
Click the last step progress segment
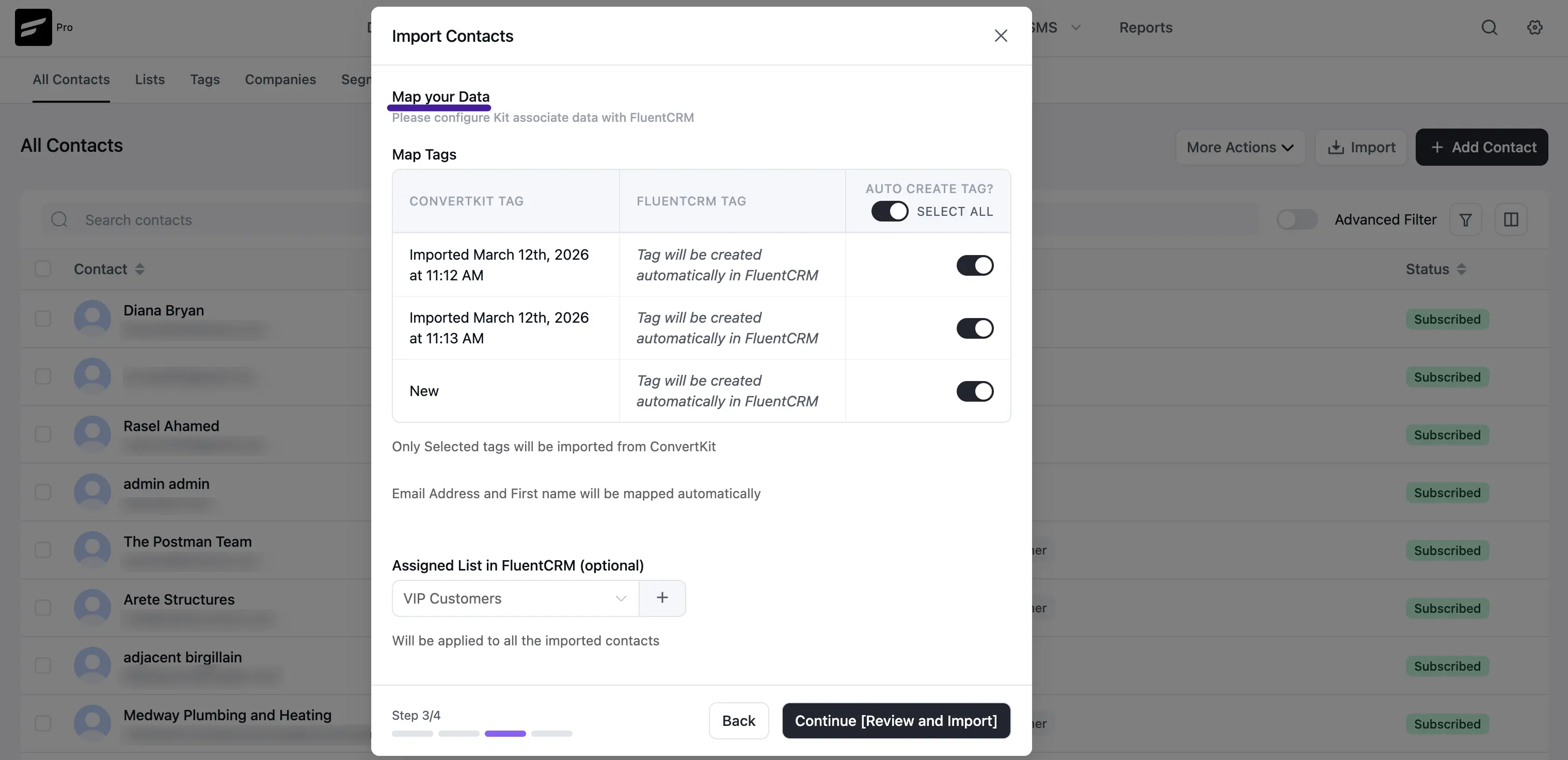551,734
